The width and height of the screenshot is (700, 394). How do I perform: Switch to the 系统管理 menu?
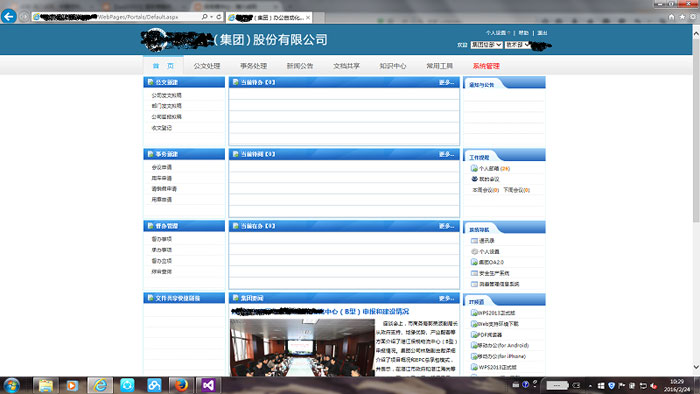pos(486,66)
